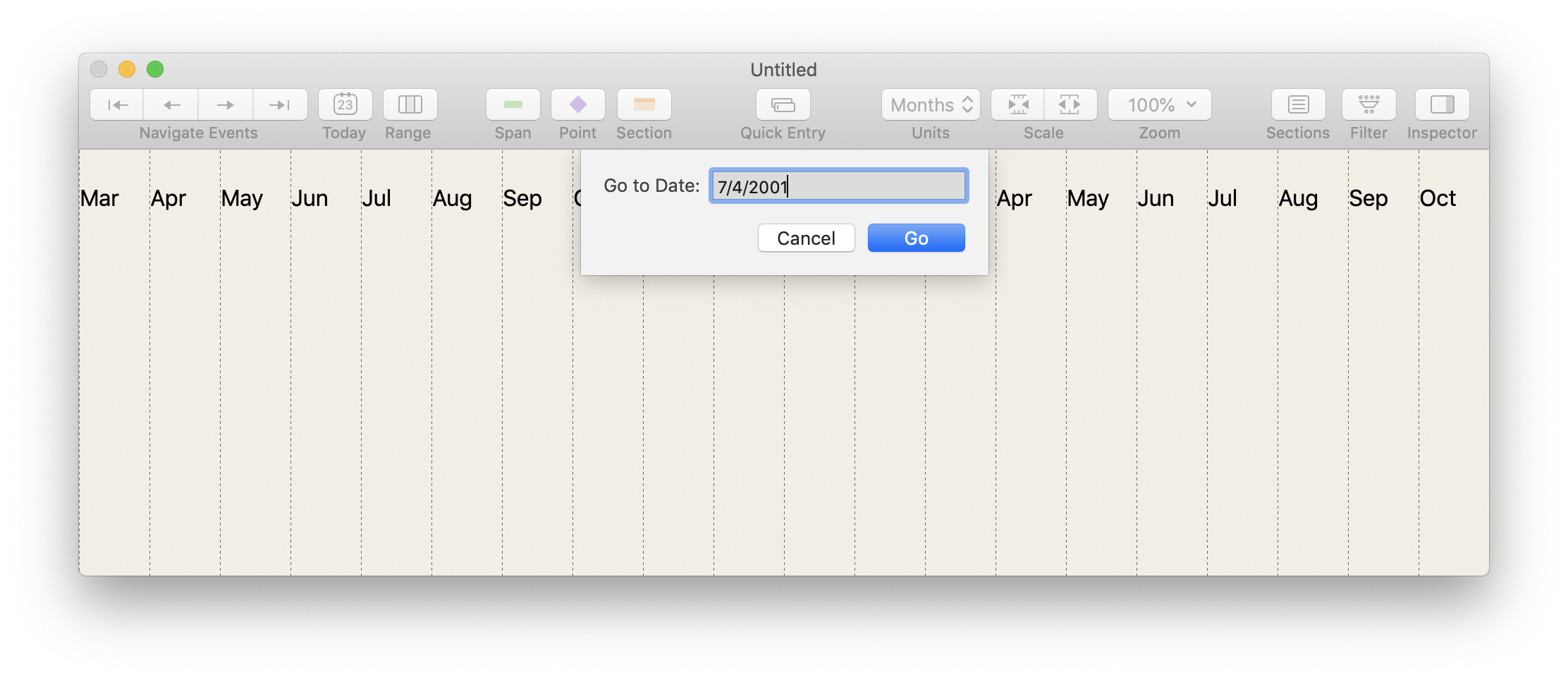Navigate to the first event
1568x680 pixels.
coord(116,104)
